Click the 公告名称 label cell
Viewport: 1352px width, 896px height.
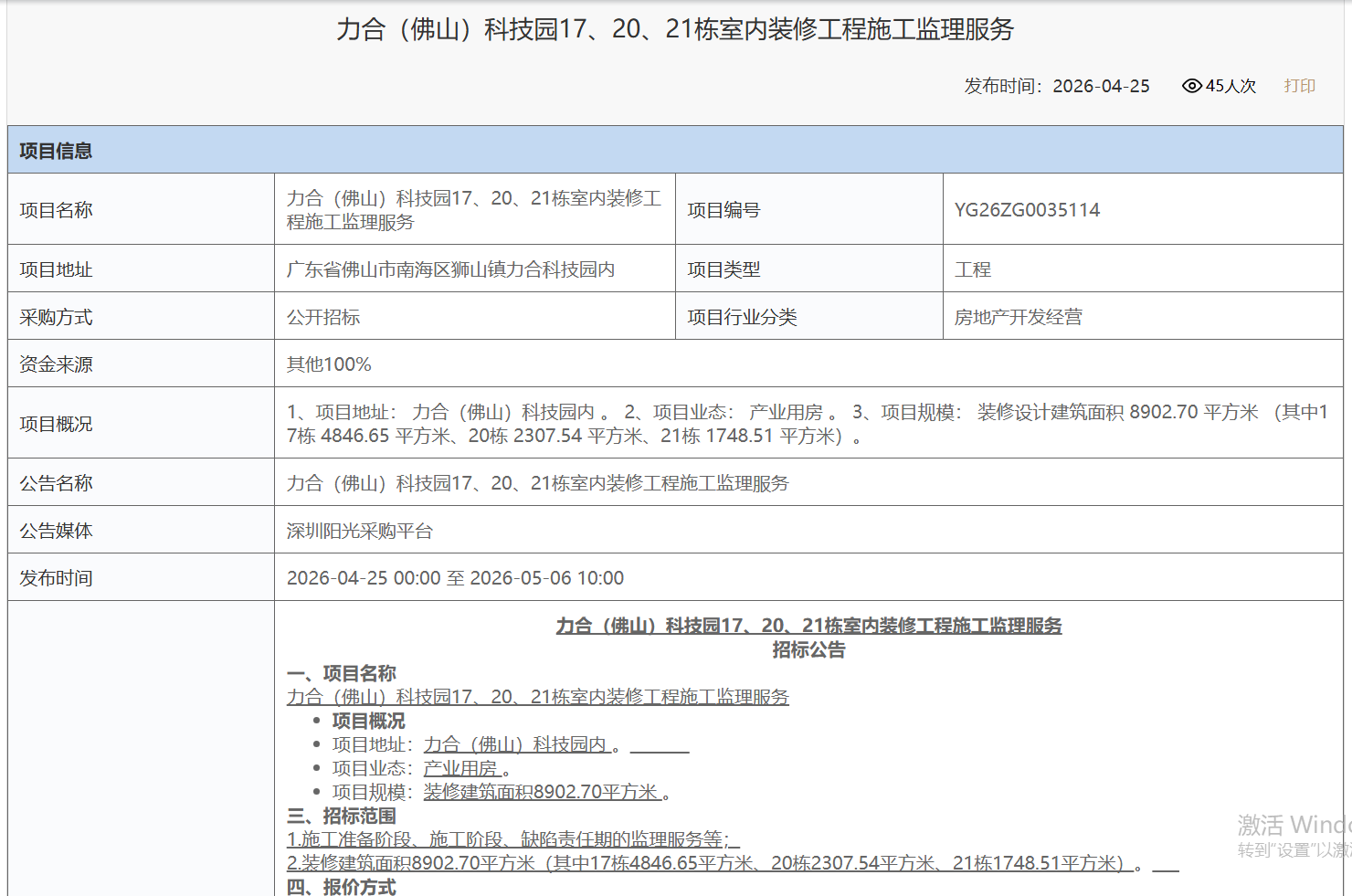(142, 482)
